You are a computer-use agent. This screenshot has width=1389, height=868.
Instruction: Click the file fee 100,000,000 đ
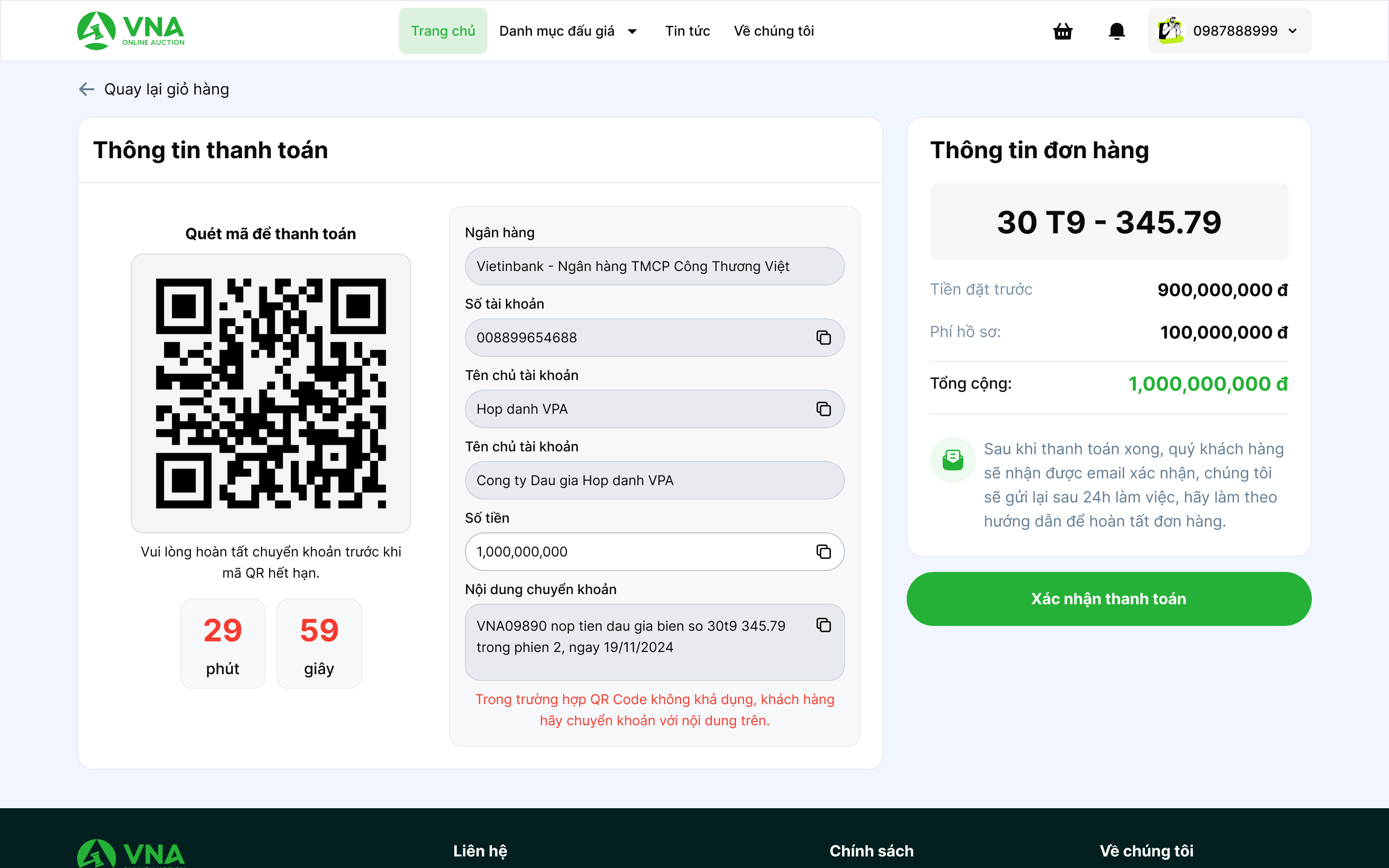[1224, 332]
